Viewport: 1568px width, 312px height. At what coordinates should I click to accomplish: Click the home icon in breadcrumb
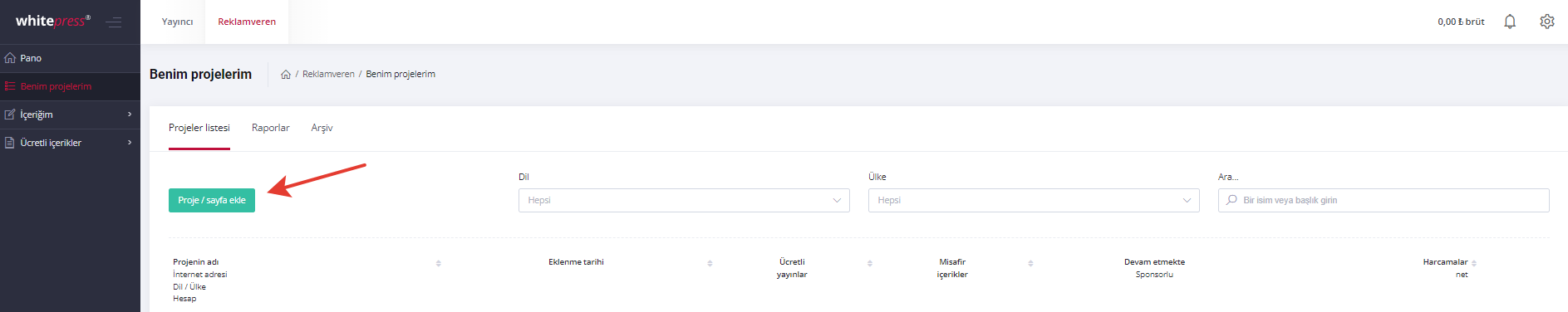point(286,75)
